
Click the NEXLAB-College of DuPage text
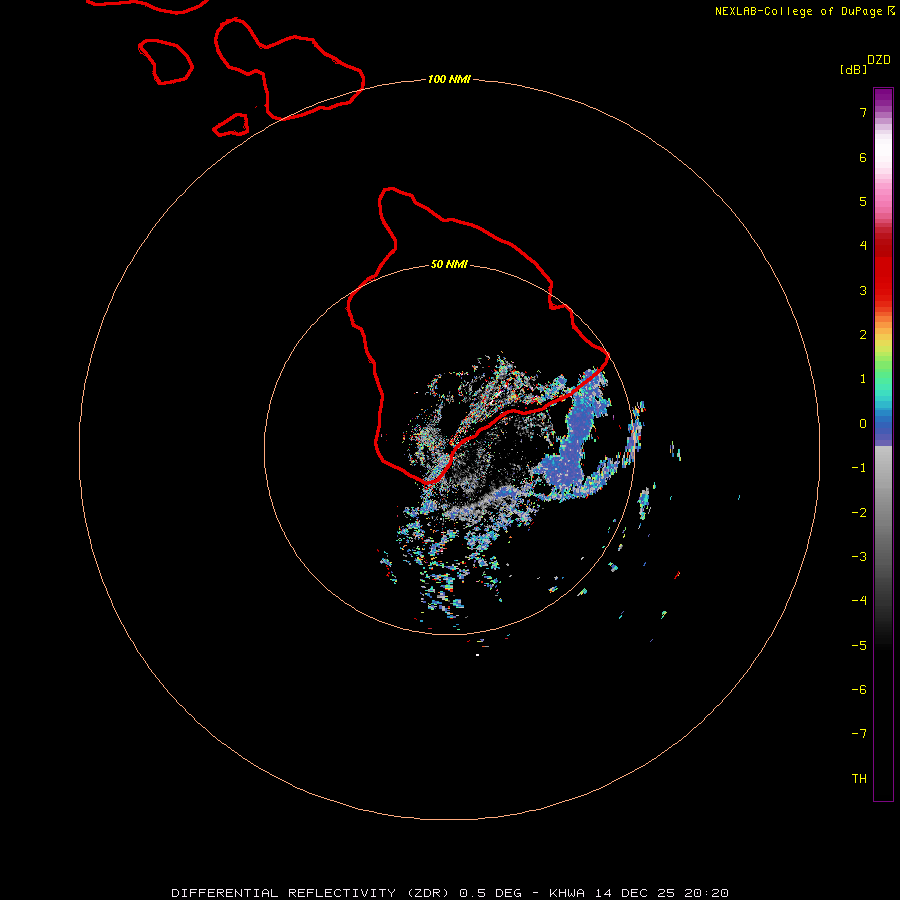pos(798,11)
